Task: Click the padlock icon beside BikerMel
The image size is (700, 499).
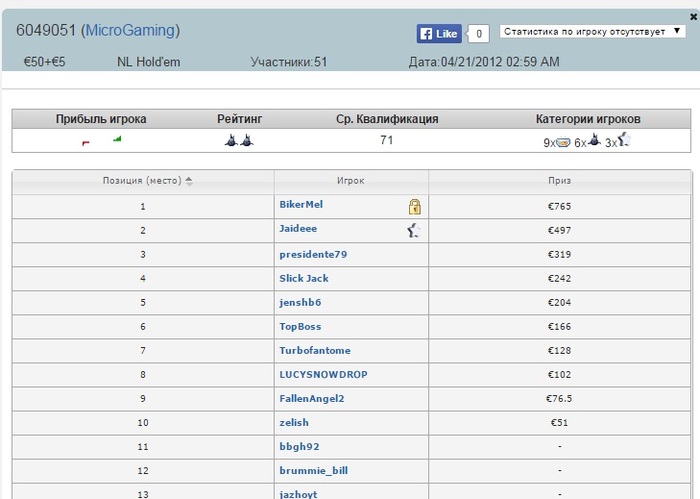Action: 414,207
